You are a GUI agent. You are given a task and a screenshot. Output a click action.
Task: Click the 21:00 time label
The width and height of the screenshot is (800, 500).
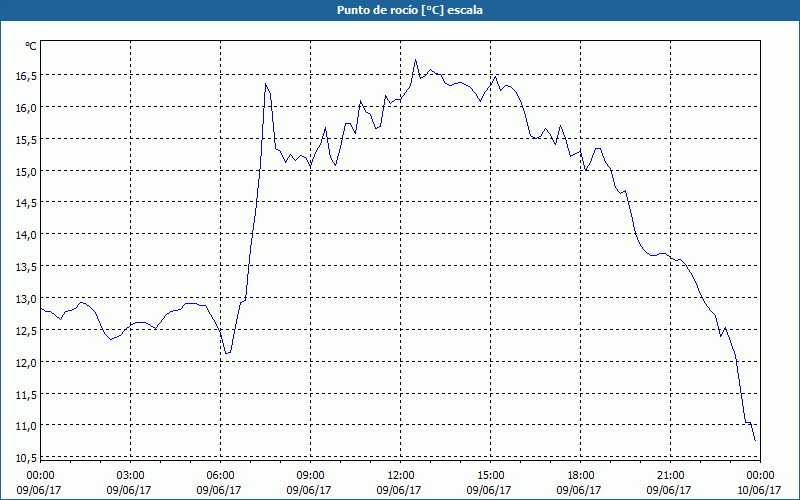click(670, 476)
